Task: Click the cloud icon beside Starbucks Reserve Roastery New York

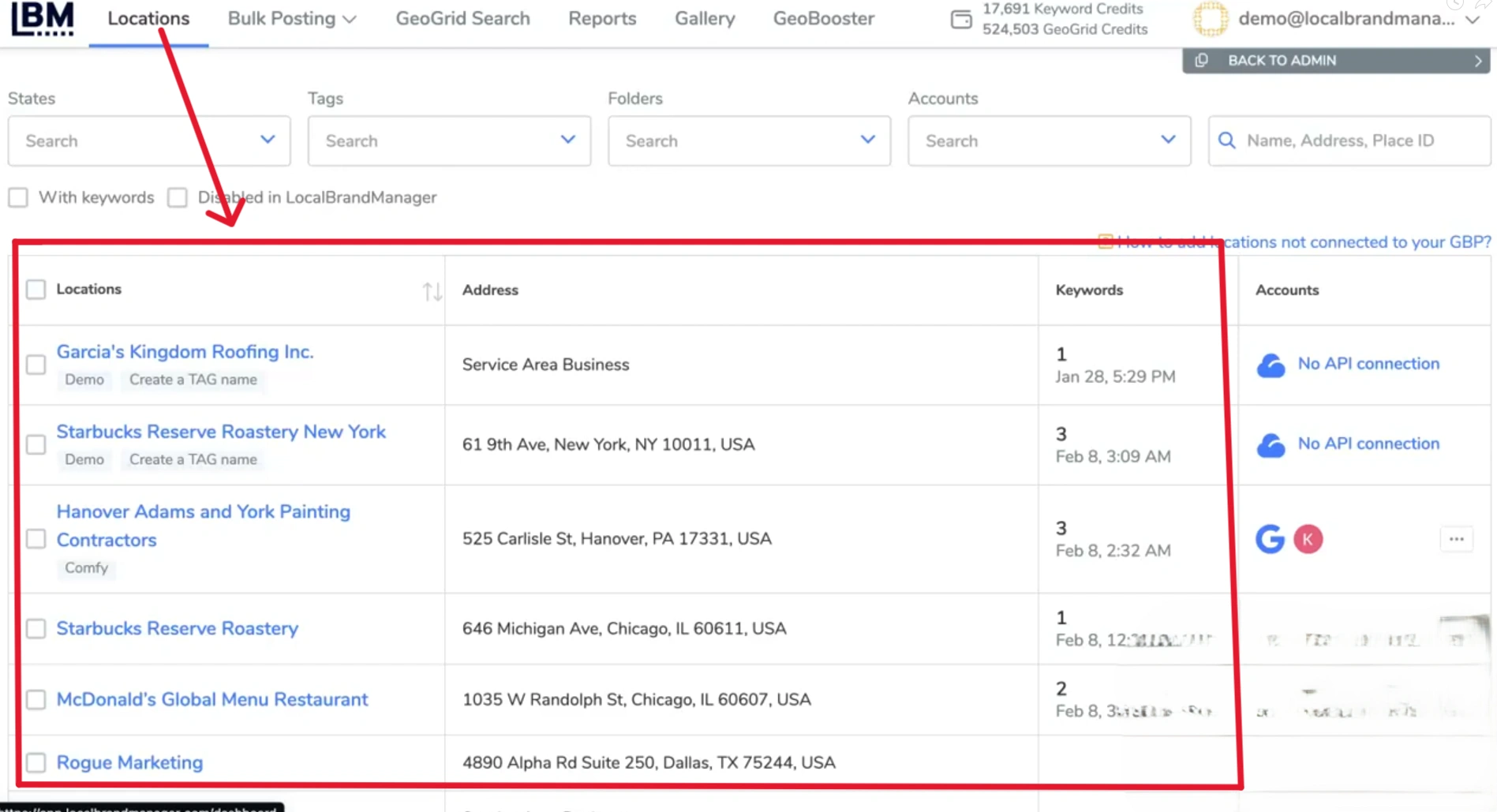Action: tap(1271, 444)
